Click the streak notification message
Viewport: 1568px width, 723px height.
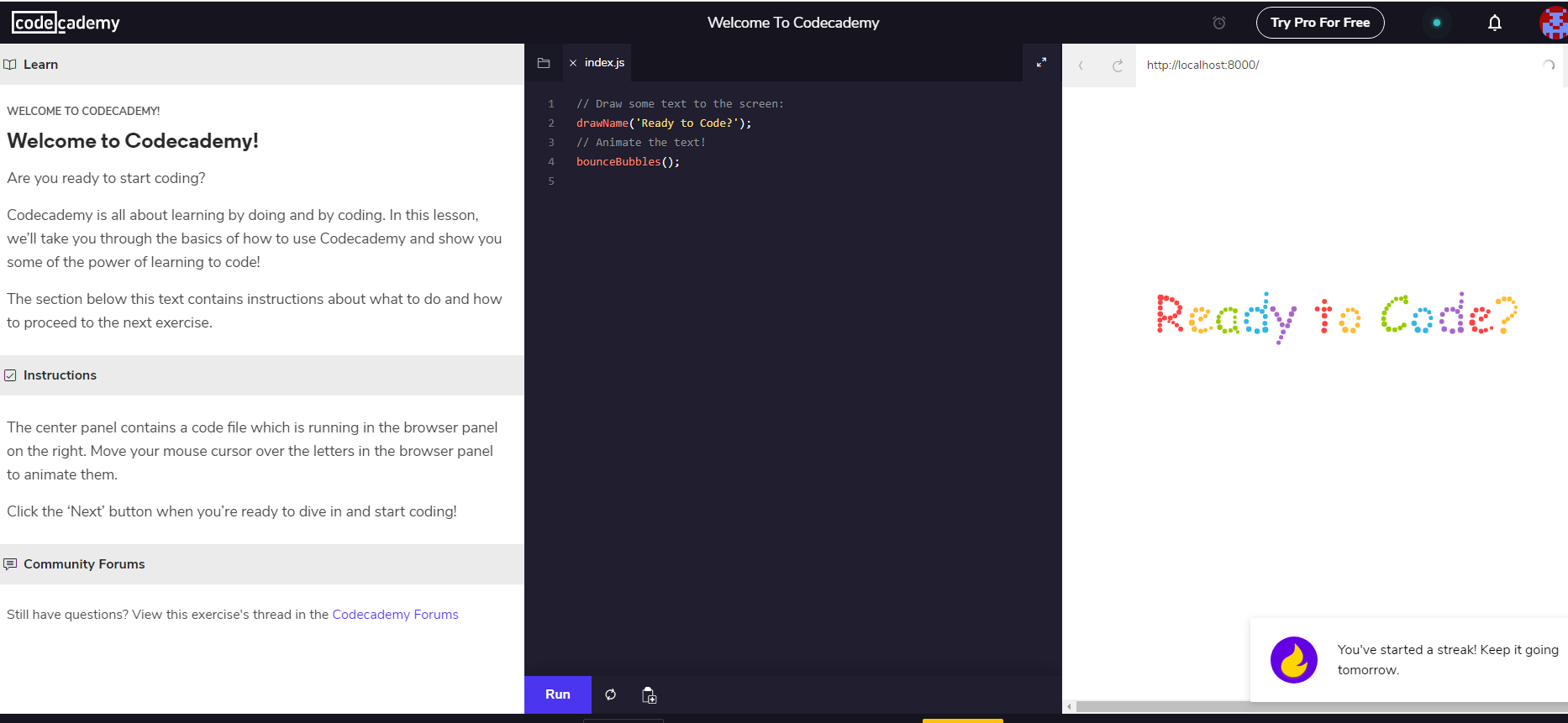tap(1448, 660)
